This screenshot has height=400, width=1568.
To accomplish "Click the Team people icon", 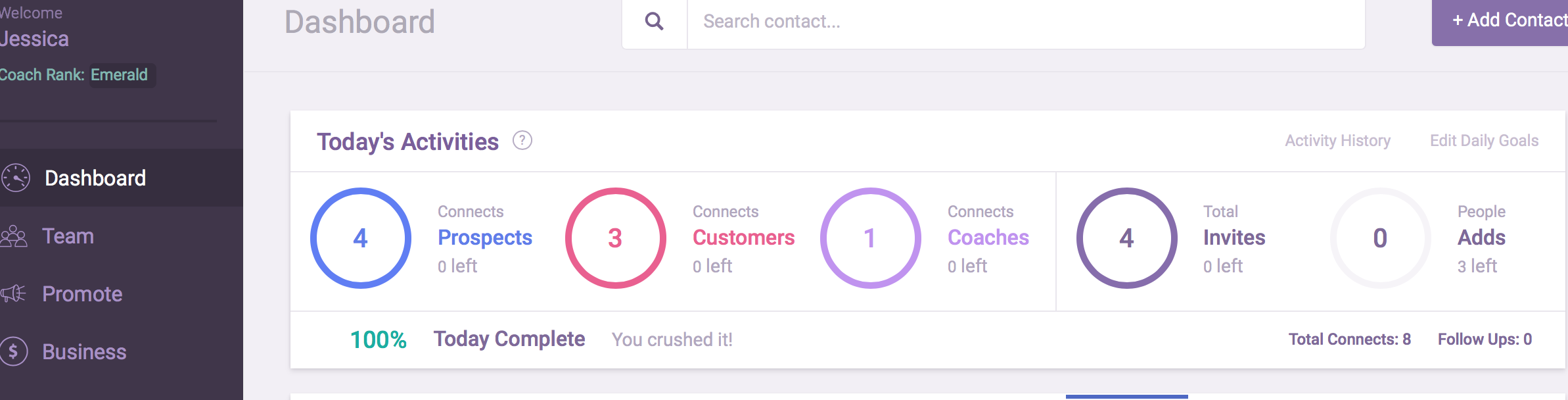I will click(x=14, y=236).
